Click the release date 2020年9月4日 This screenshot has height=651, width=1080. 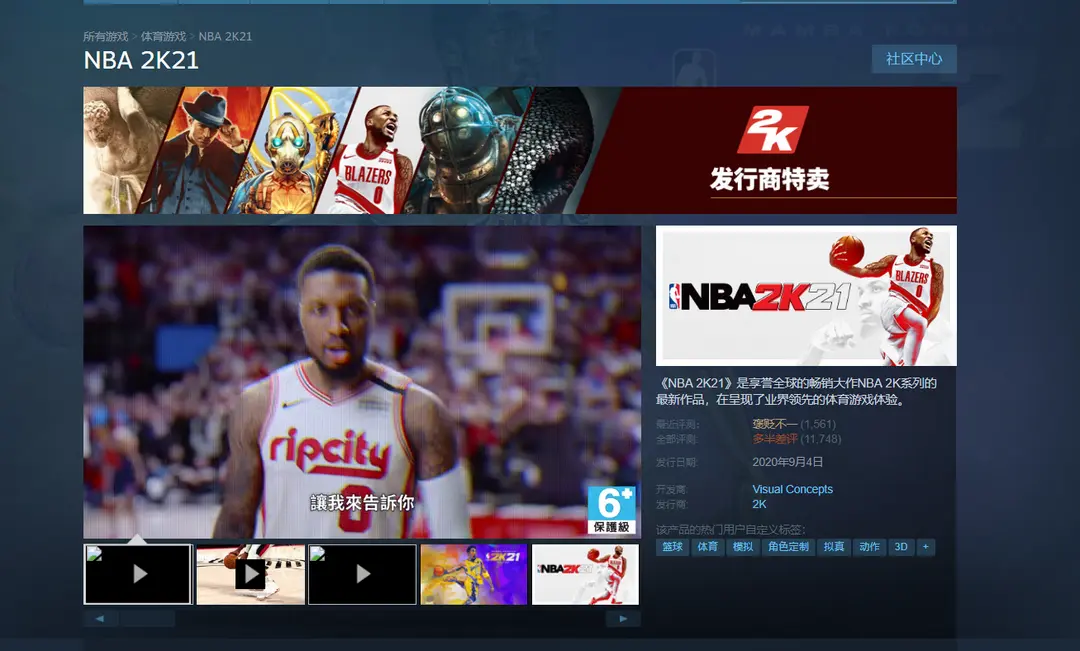tap(787, 462)
